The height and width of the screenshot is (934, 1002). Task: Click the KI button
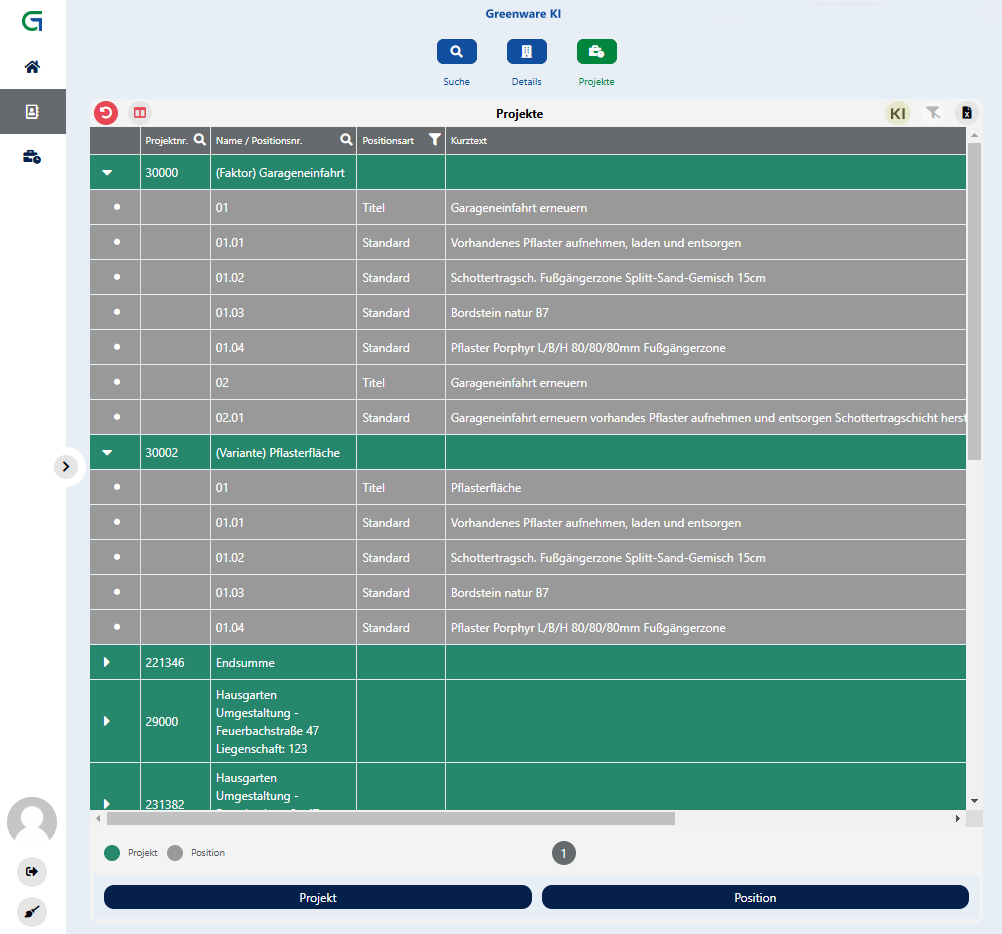[x=898, y=114]
